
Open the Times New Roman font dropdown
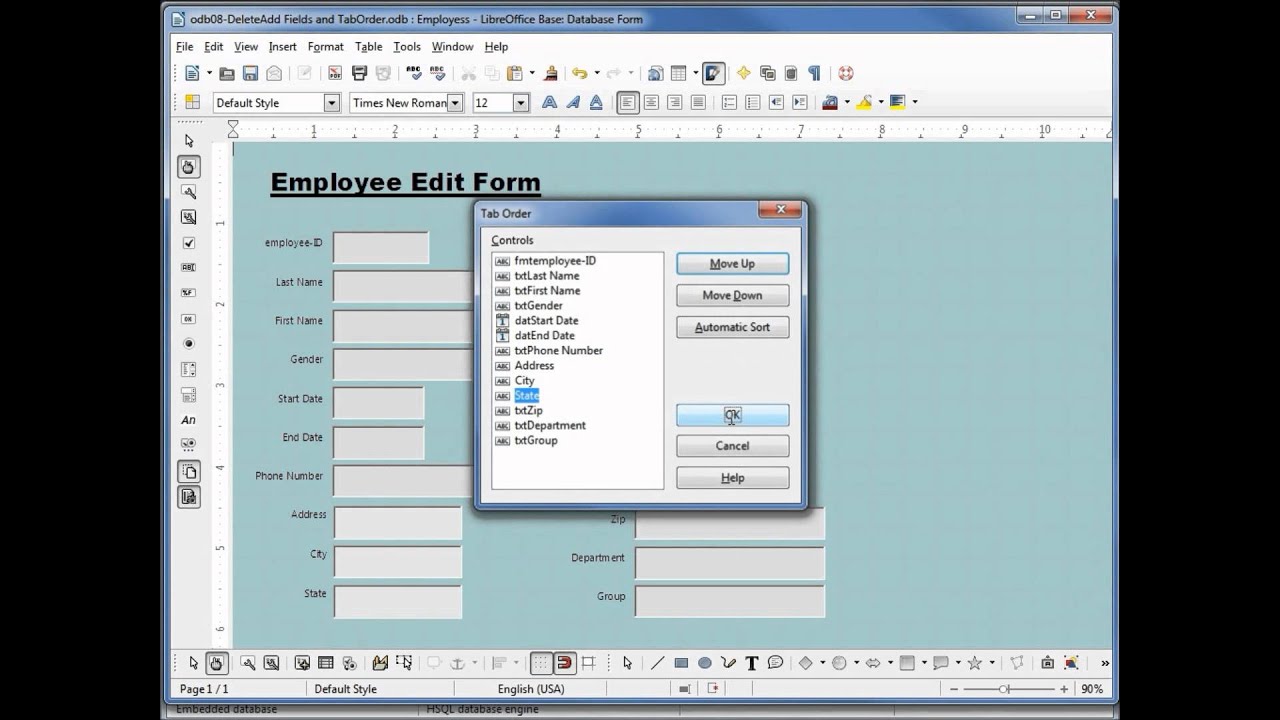(x=455, y=103)
